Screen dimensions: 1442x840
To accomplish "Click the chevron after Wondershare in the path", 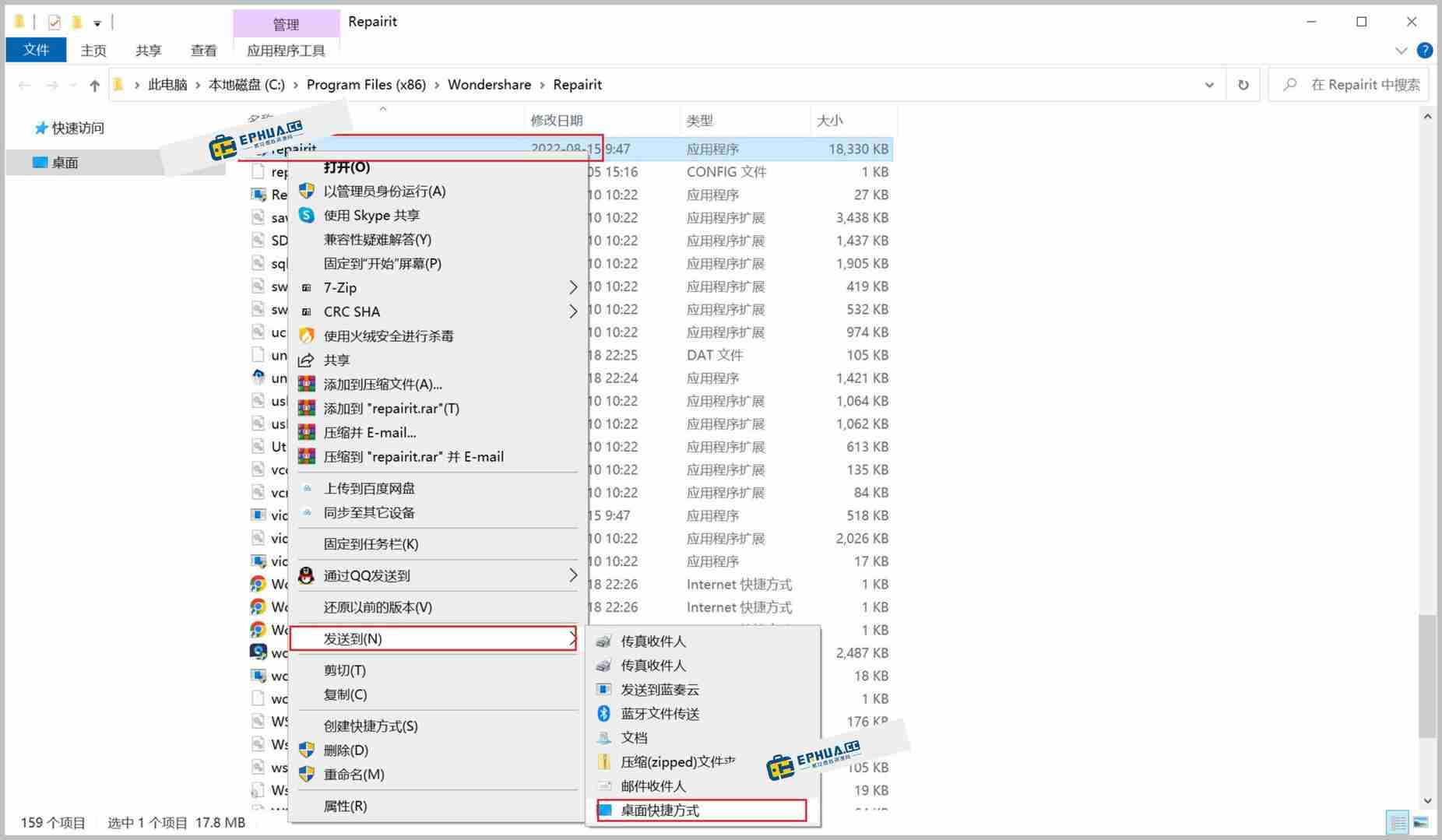I will pyautogui.click(x=542, y=85).
